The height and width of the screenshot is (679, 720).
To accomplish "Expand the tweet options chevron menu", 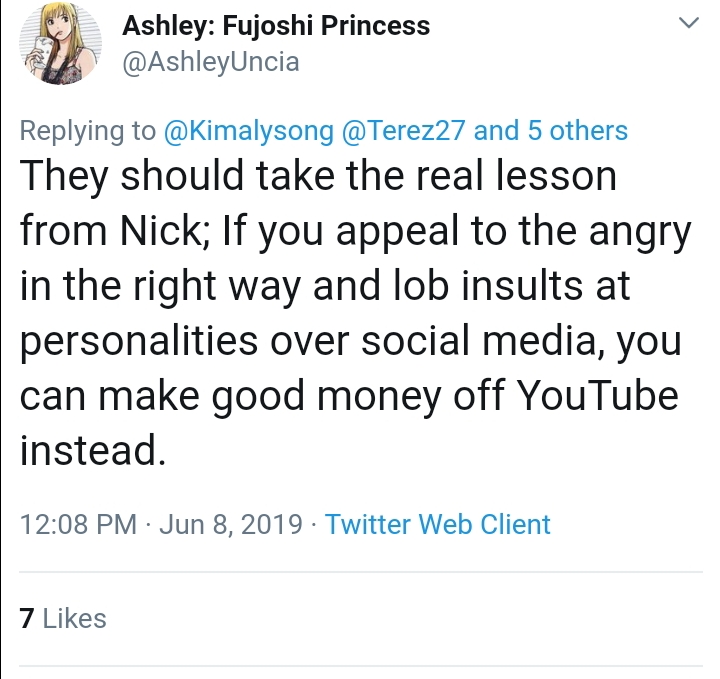I will point(688,22).
